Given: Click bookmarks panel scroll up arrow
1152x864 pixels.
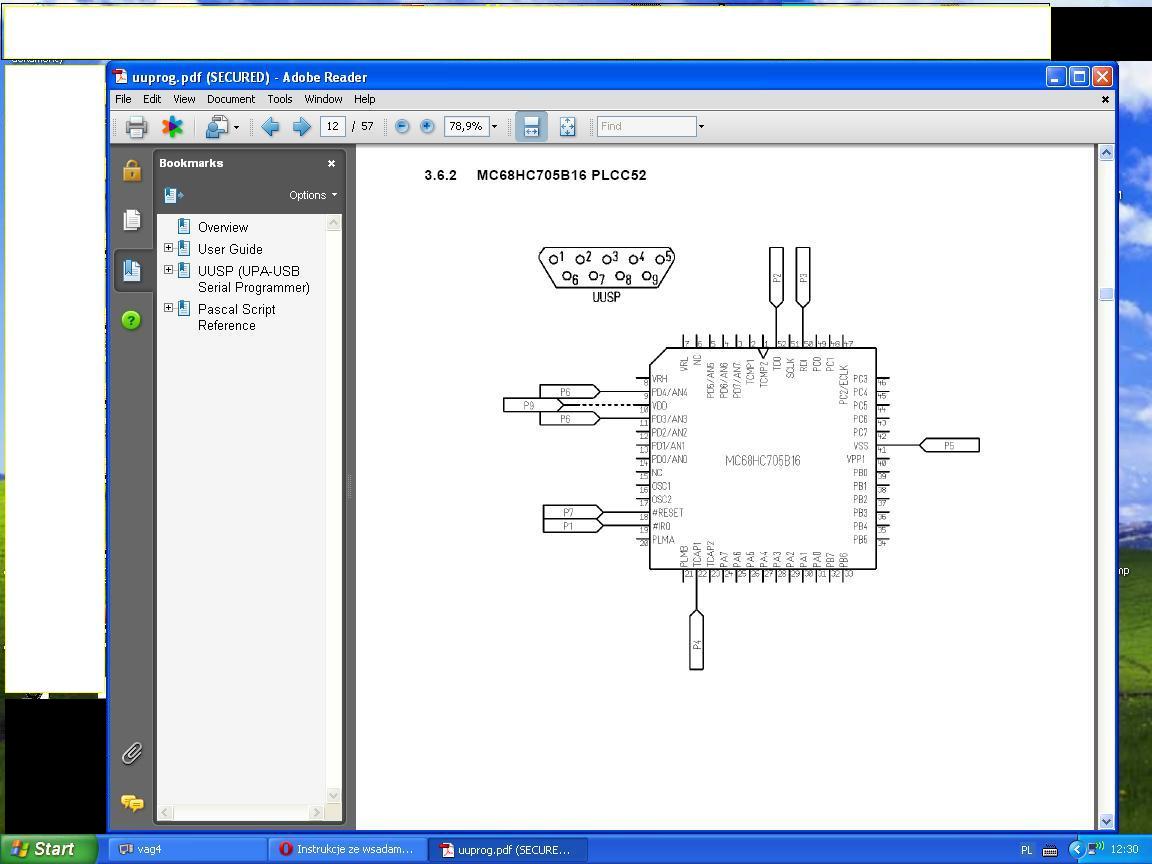Looking at the screenshot, I should (334, 222).
